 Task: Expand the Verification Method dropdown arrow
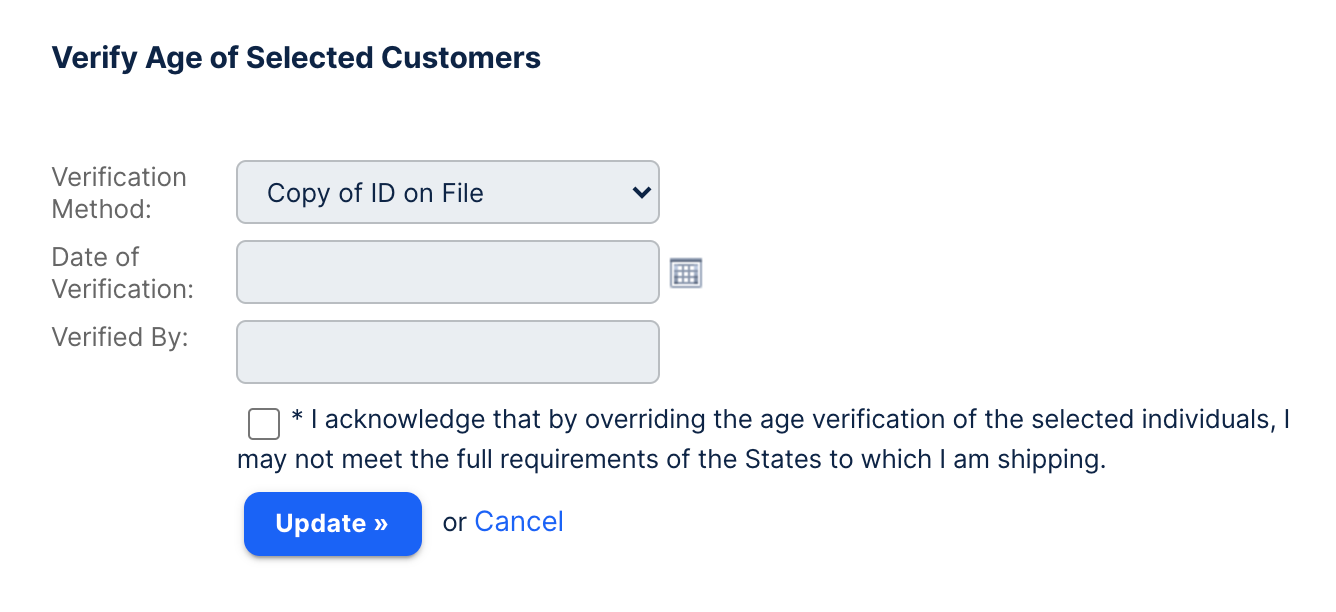pos(642,192)
